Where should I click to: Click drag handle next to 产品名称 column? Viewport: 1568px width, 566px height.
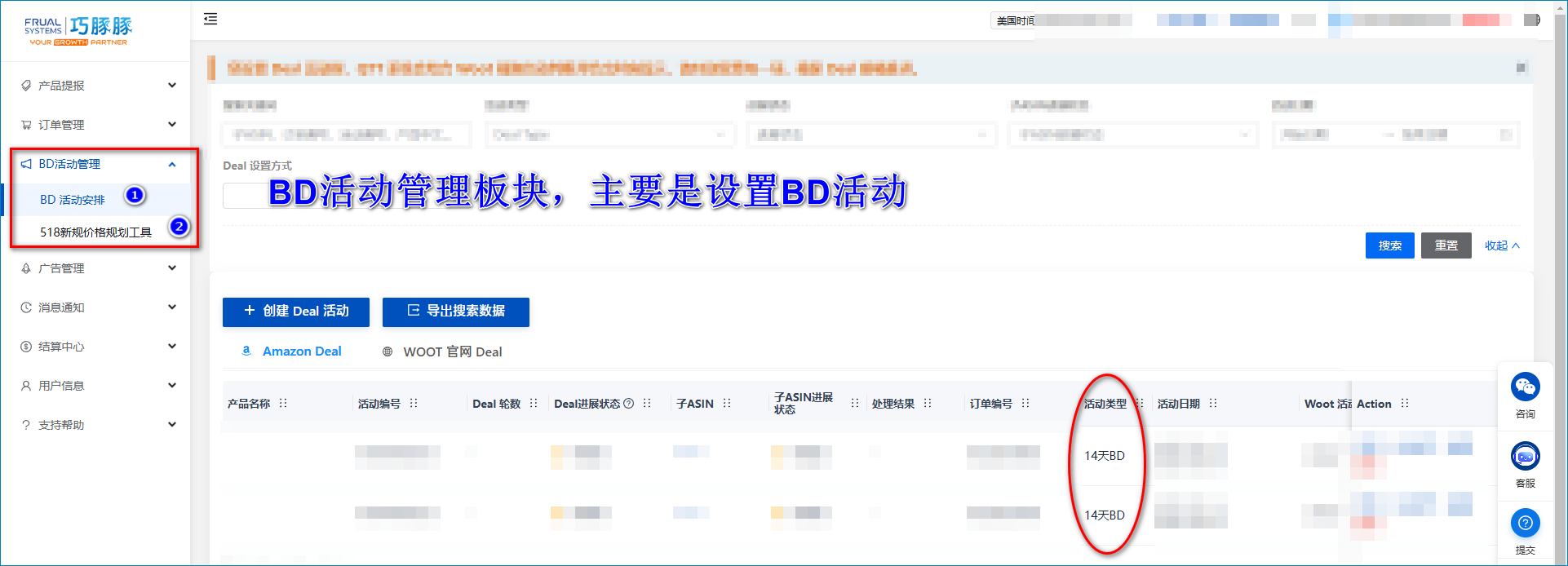[x=283, y=404]
